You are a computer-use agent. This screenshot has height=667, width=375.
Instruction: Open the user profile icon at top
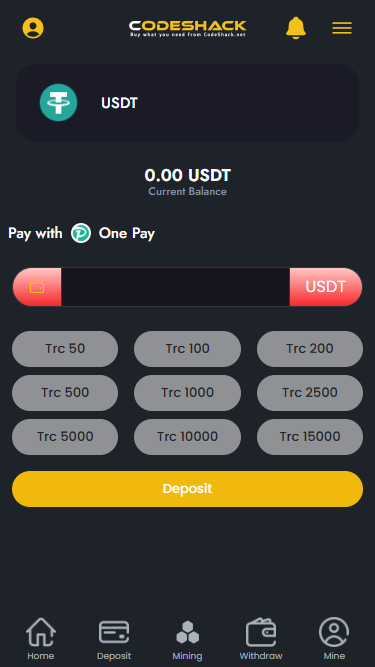coord(33,28)
